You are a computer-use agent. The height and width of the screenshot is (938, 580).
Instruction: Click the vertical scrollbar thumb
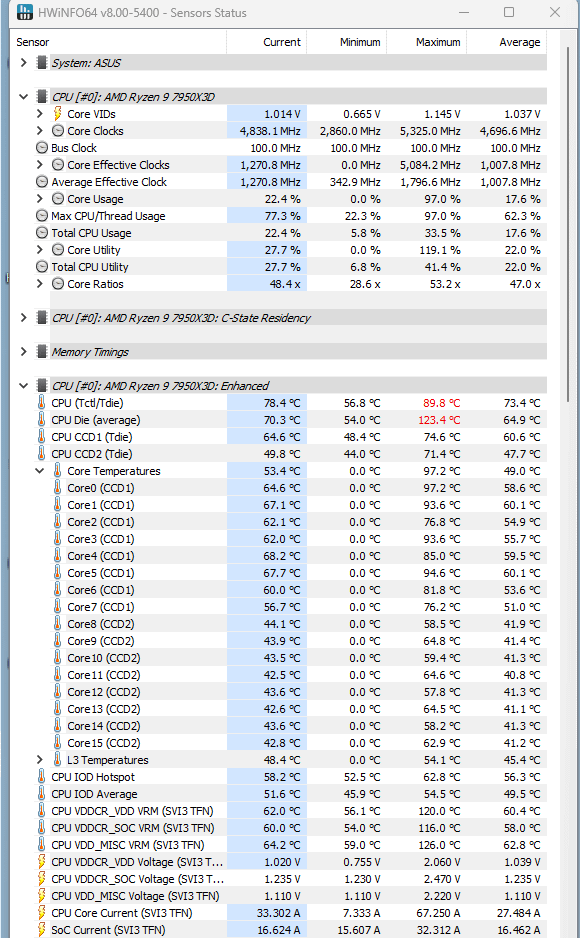(568, 224)
